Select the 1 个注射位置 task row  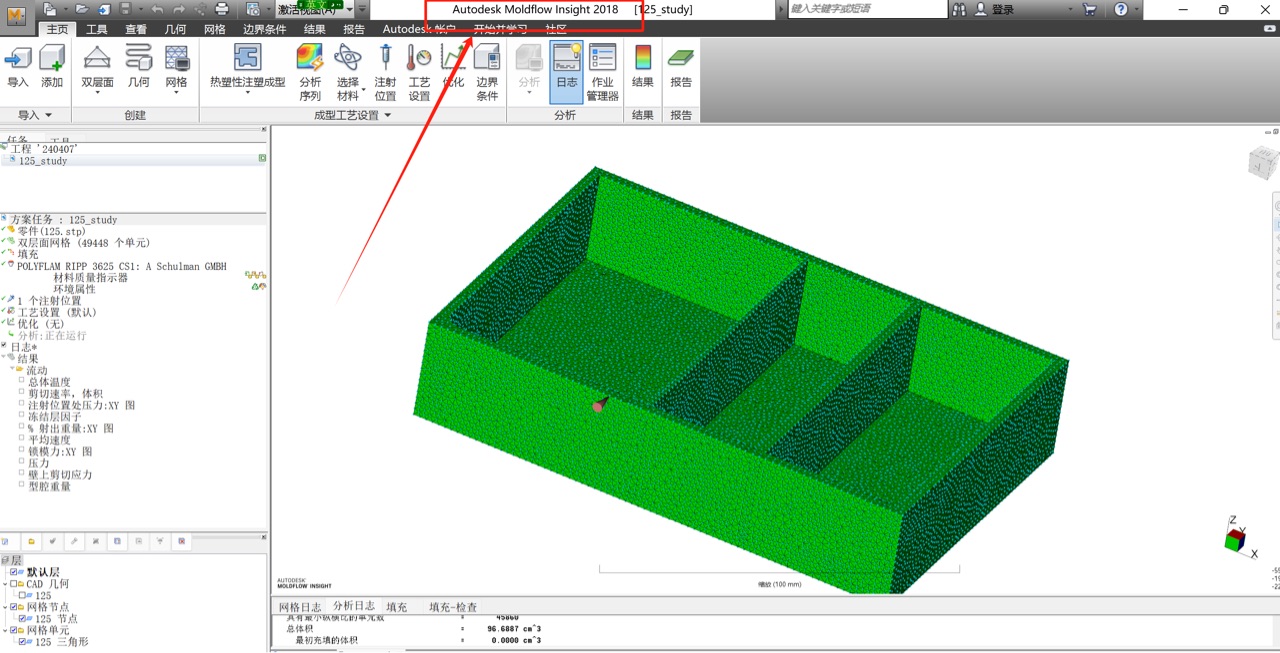(x=49, y=301)
